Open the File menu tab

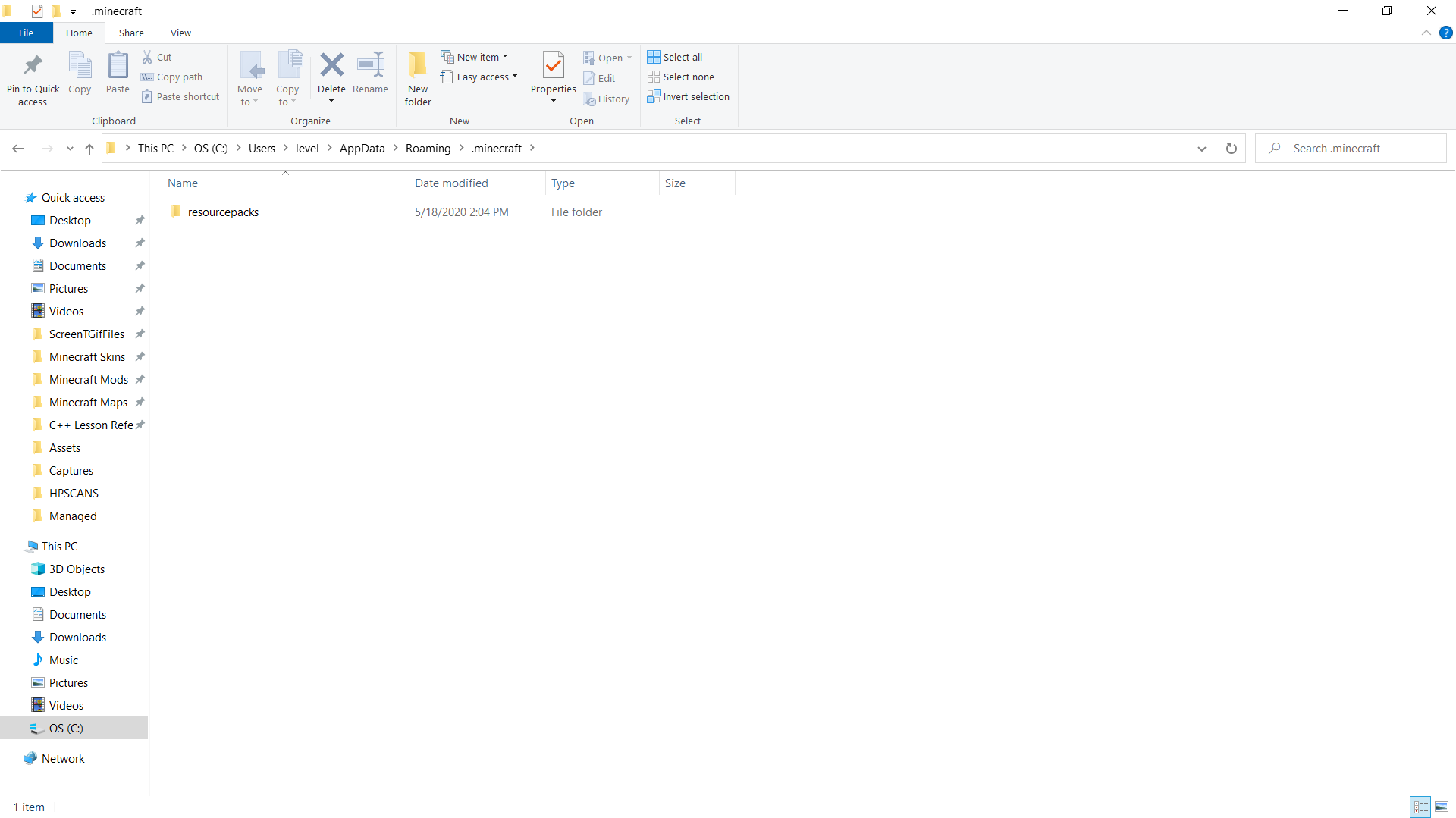tap(26, 33)
